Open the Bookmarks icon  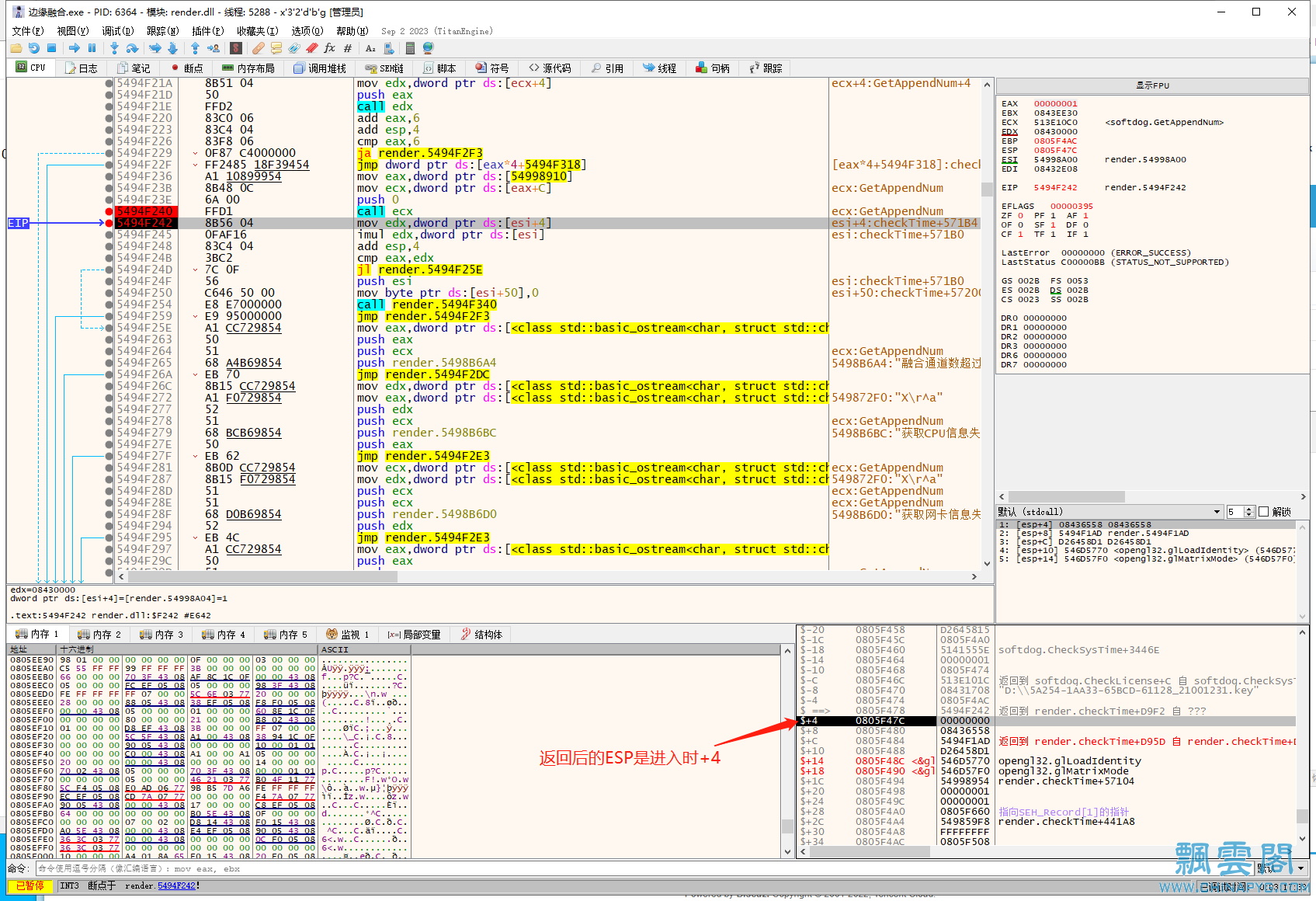point(312,48)
